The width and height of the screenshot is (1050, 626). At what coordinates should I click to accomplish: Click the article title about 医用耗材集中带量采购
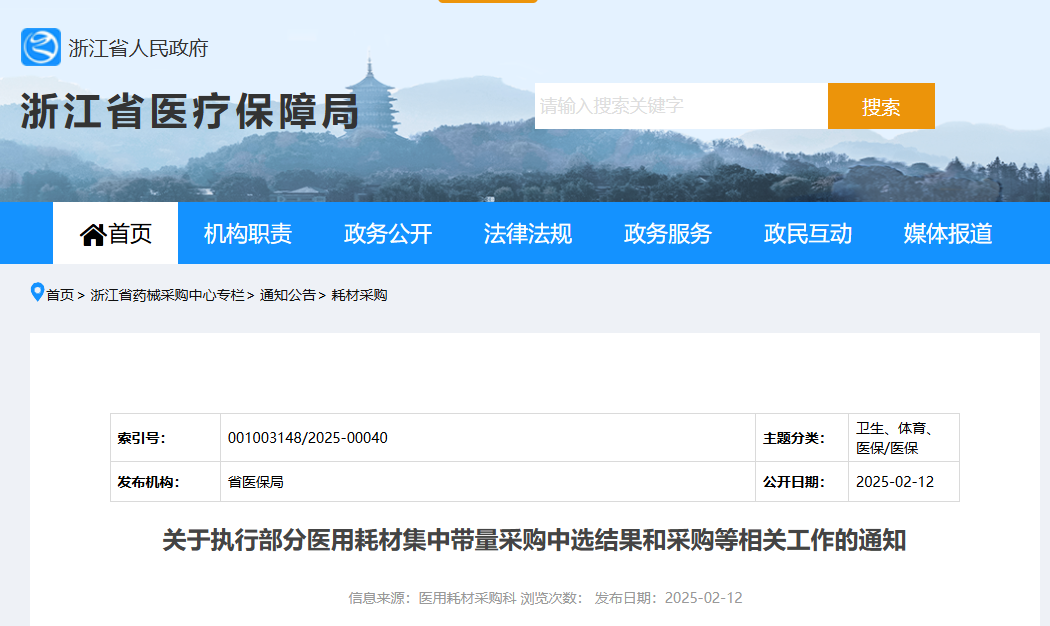[534, 541]
